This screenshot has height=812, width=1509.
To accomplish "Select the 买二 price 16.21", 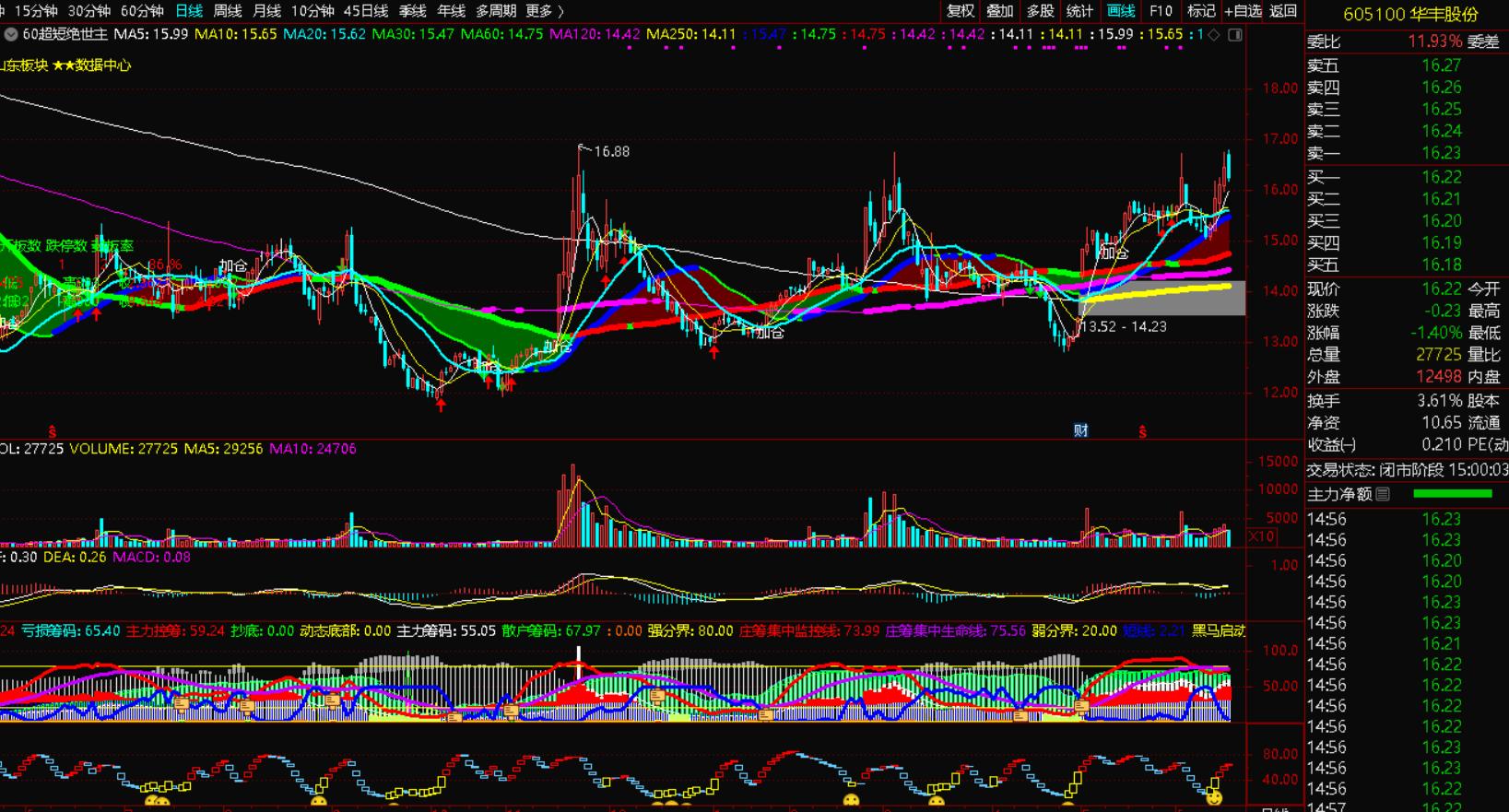I will (1441, 199).
